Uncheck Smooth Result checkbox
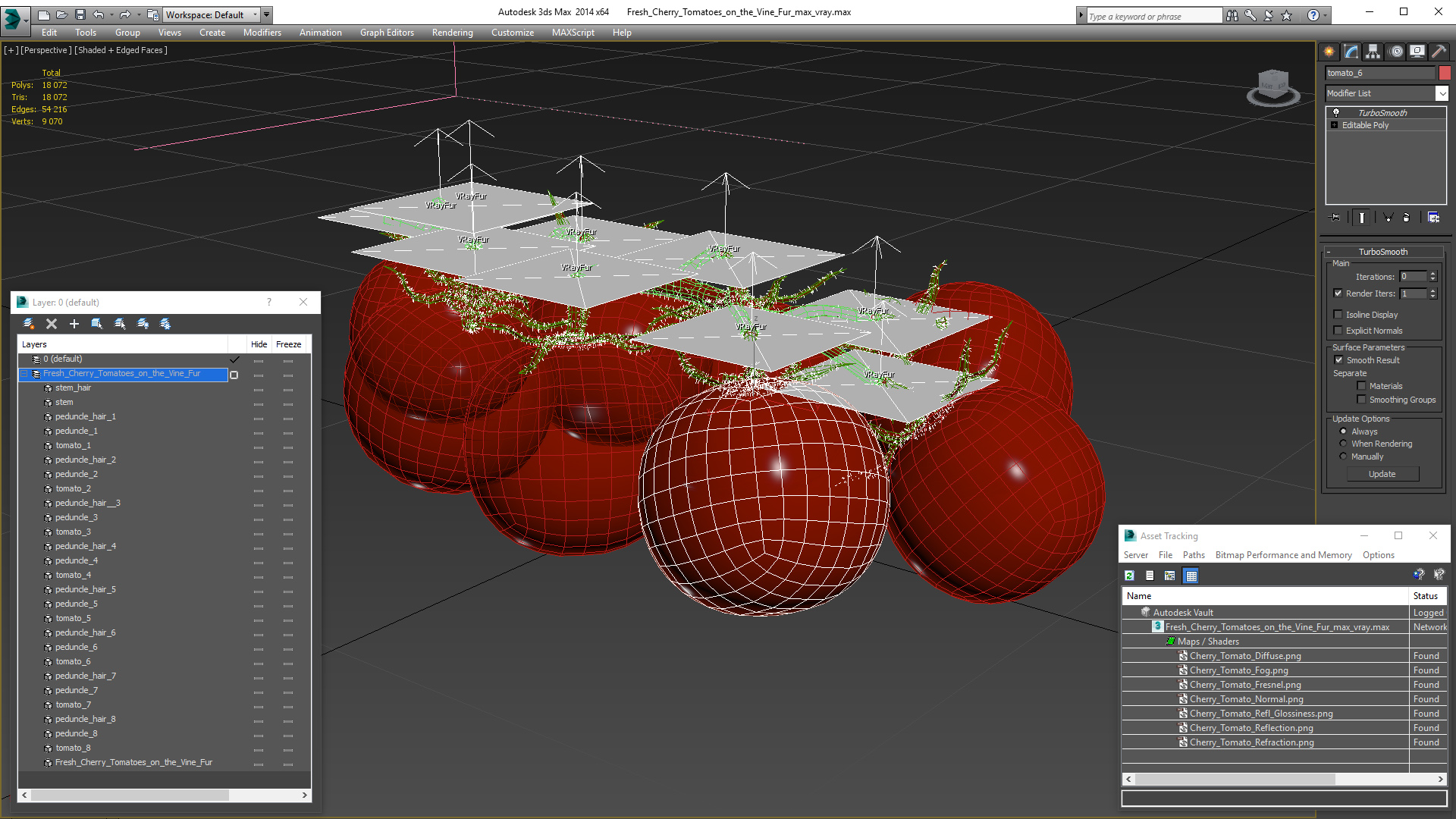 coord(1339,360)
